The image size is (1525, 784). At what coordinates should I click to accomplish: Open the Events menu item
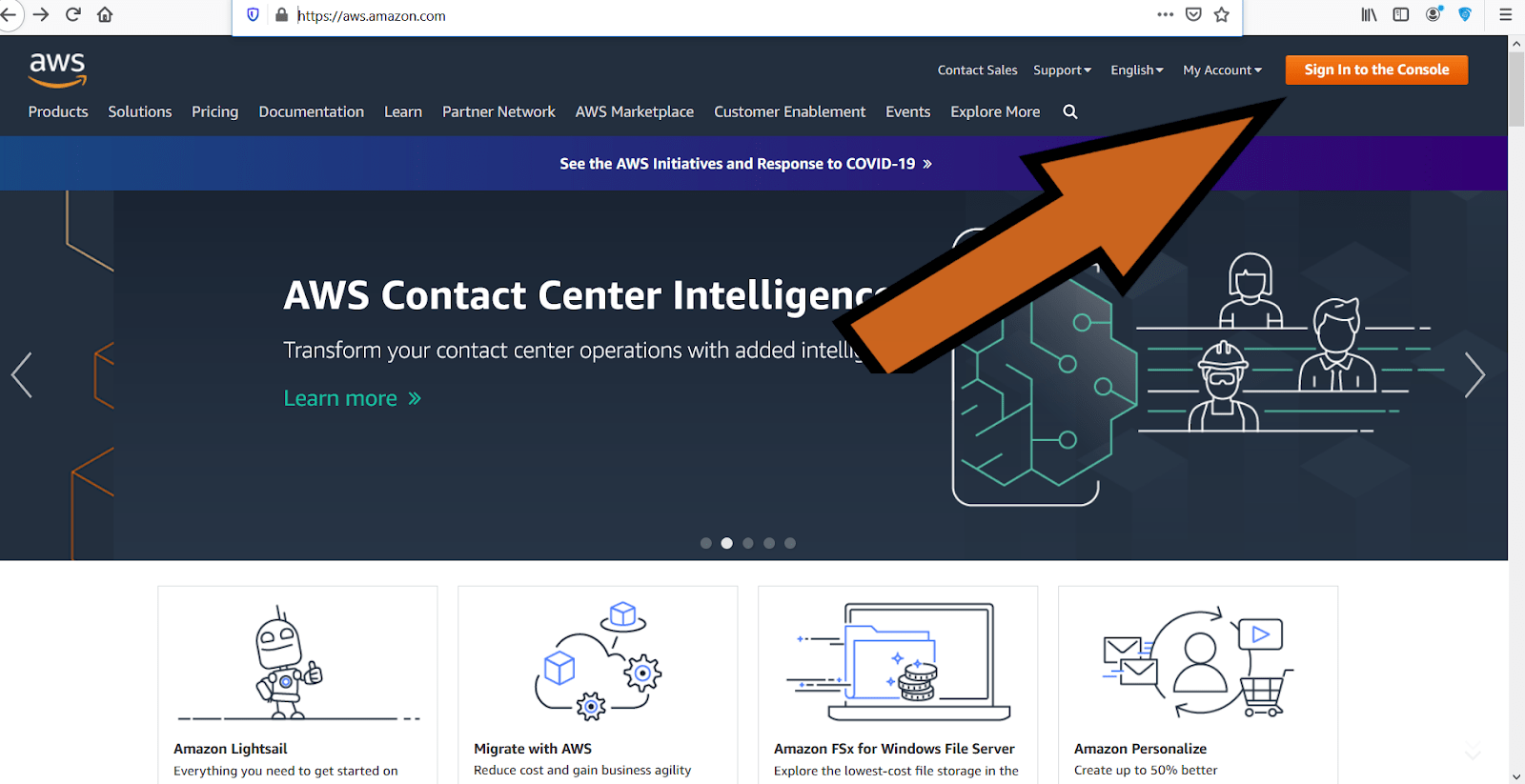point(908,111)
